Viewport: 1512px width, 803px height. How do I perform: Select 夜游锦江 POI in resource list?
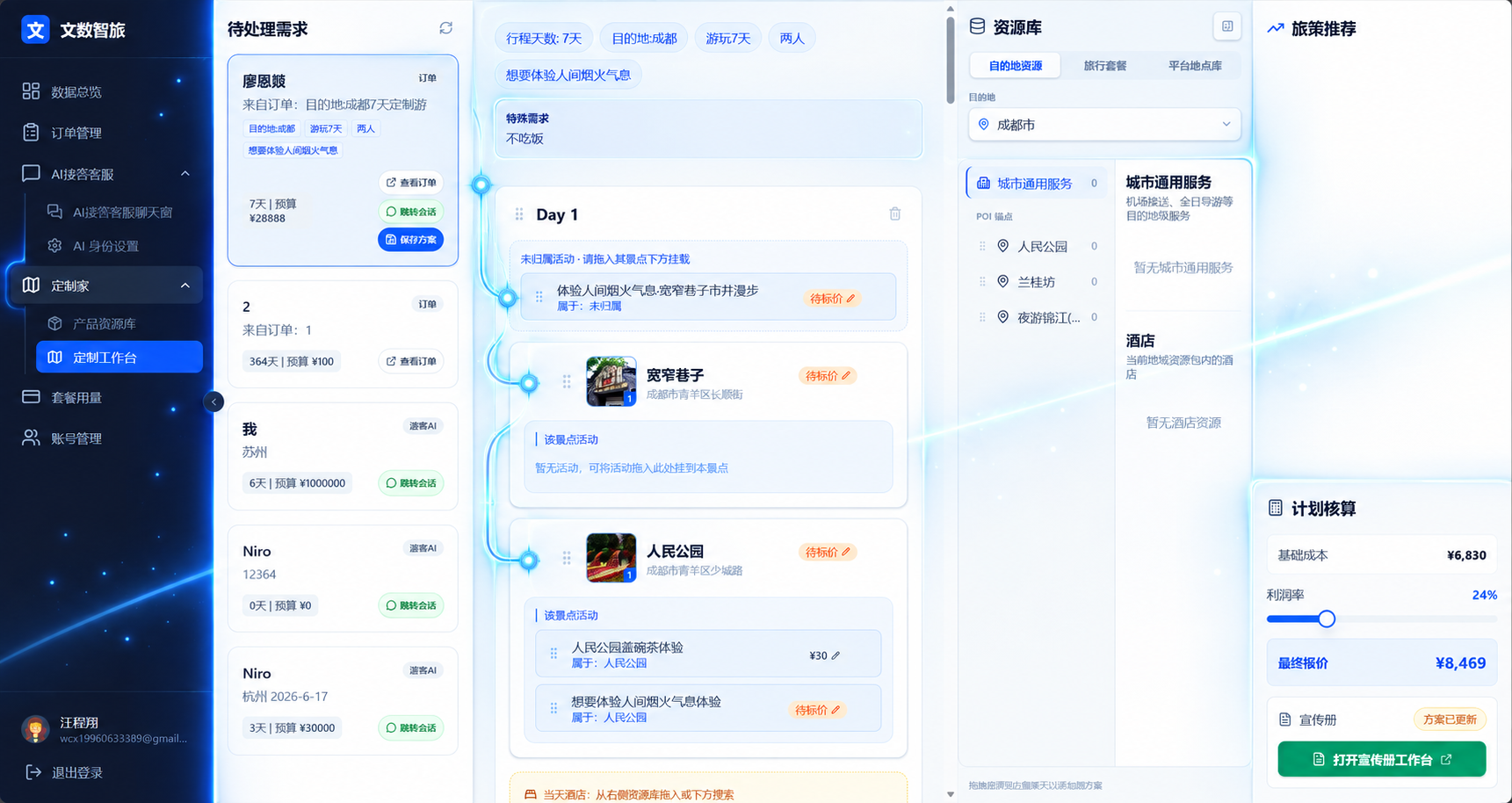click(1038, 317)
